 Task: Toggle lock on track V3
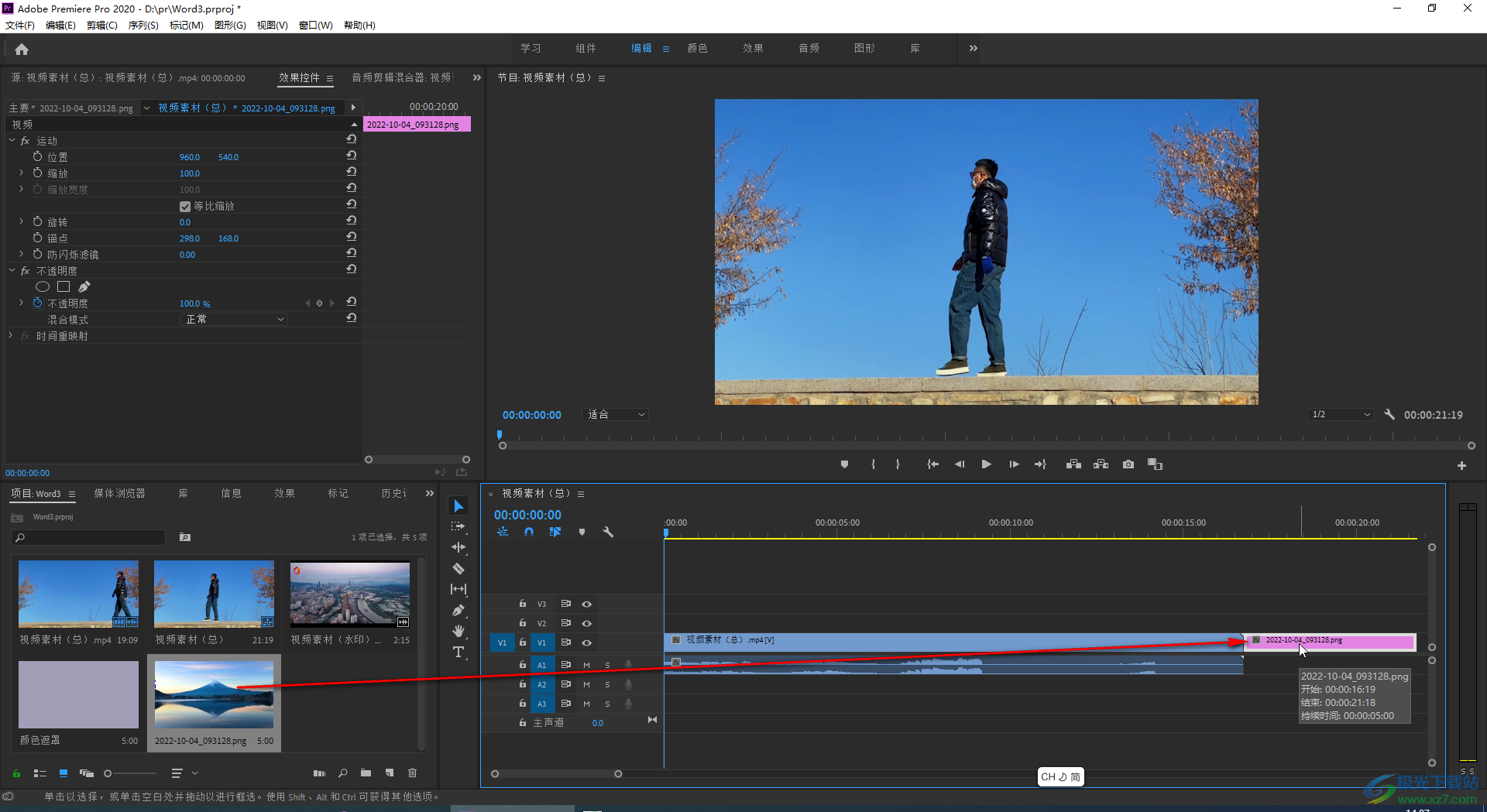(x=523, y=604)
